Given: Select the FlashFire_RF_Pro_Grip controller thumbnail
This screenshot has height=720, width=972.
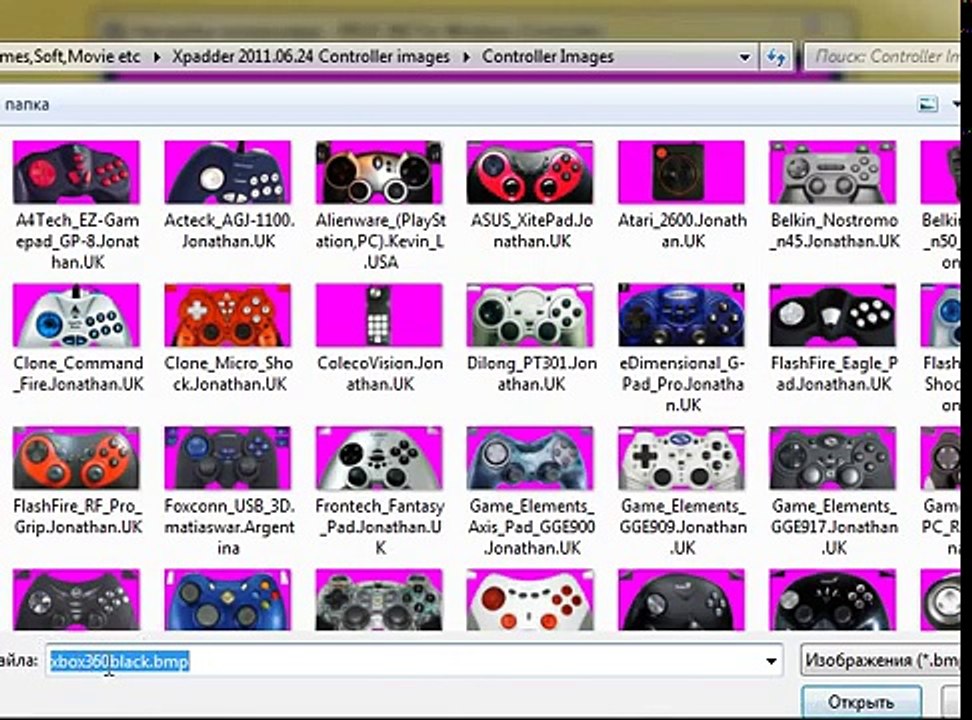Looking at the screenshot, I should [x=76, y=458].
